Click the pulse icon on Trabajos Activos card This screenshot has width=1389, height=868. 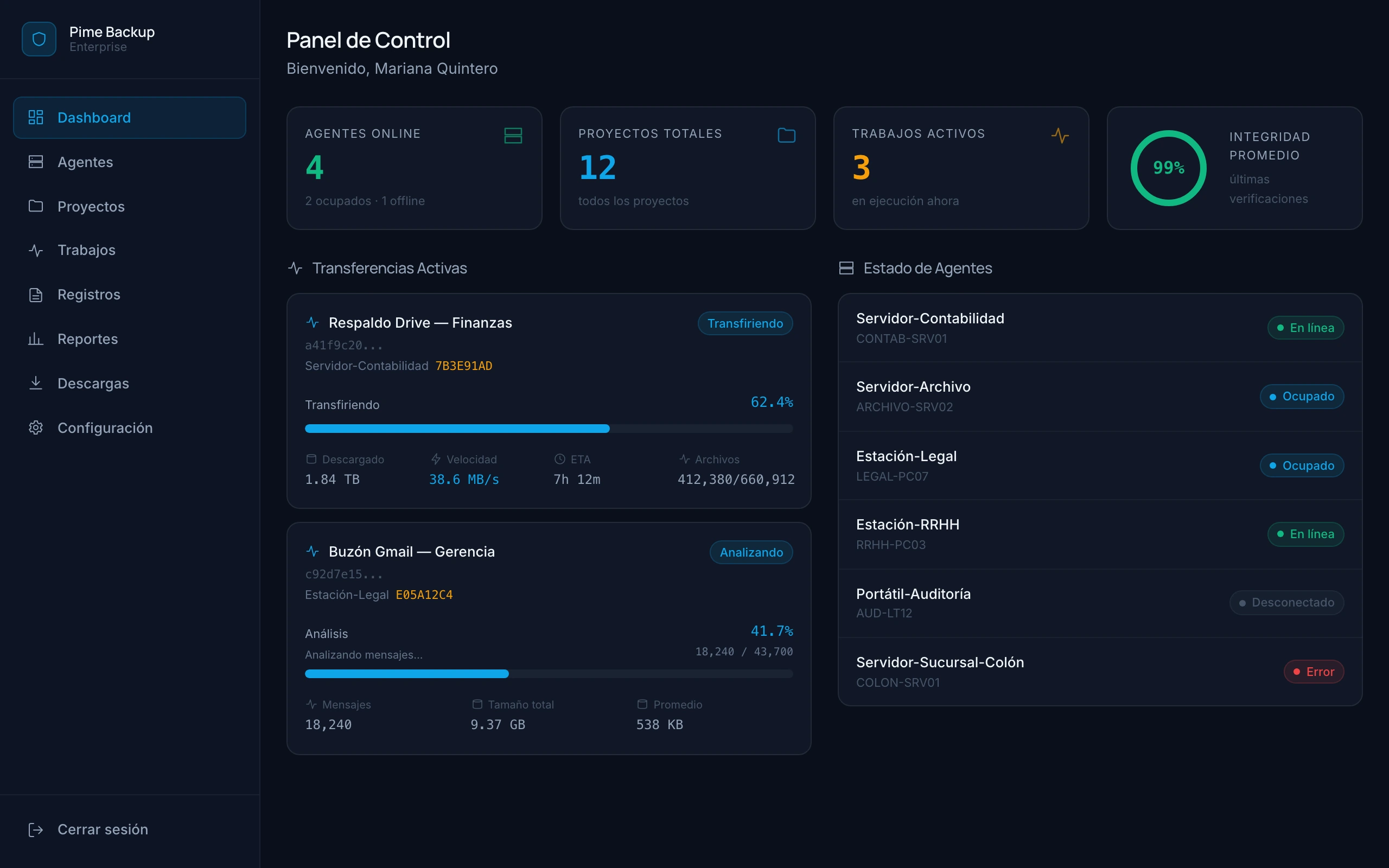coord(1060,136)
